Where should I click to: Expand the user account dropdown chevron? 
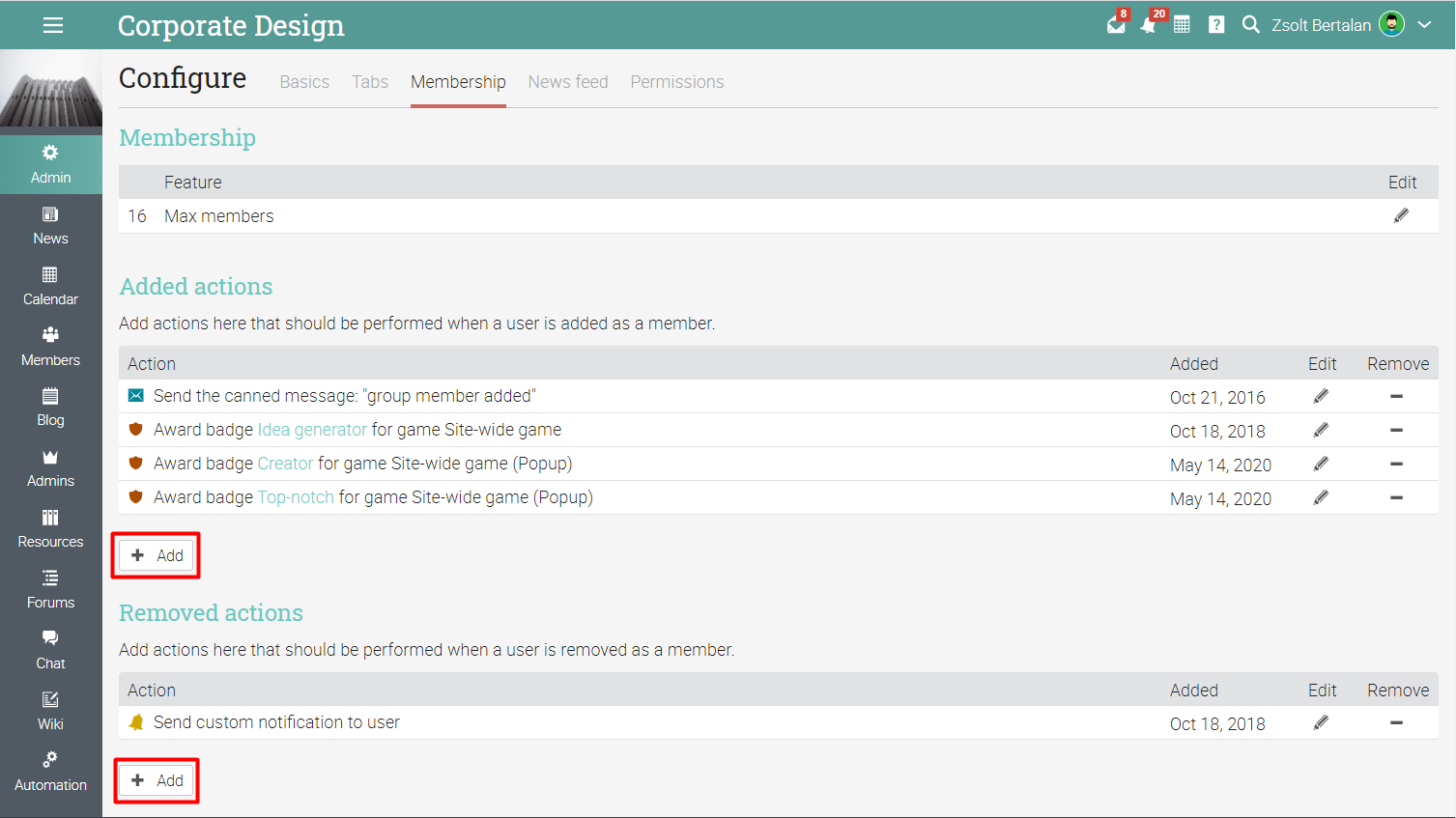[1424, 25]
